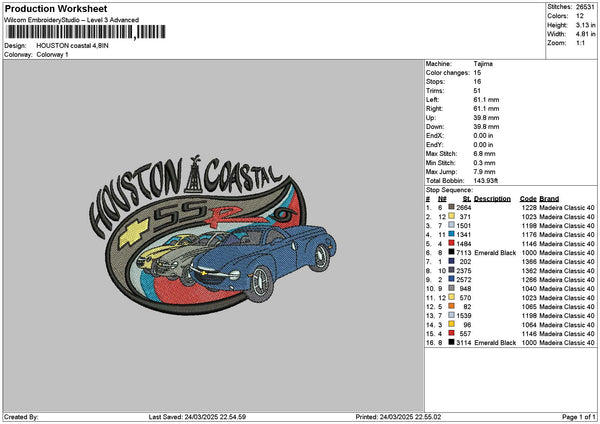Click the 'EndY:' value 0.00 in
This screenshot has width=600, height=424.
(x=483, y=145)
